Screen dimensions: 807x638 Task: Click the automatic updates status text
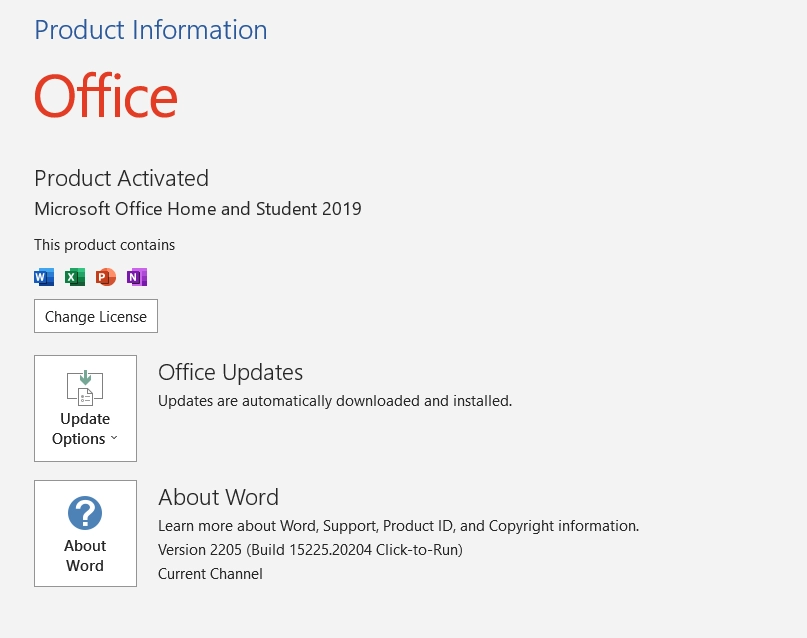tap(335, 400)
